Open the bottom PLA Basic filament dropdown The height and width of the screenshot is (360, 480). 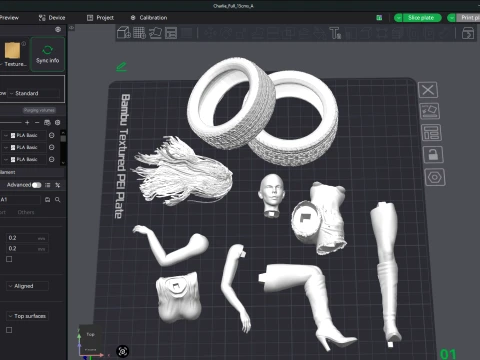[25, 159]
